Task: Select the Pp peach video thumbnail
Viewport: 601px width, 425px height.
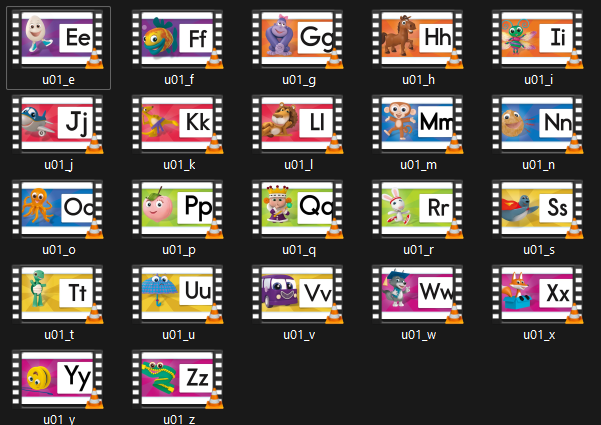Action: coord(177,209)
